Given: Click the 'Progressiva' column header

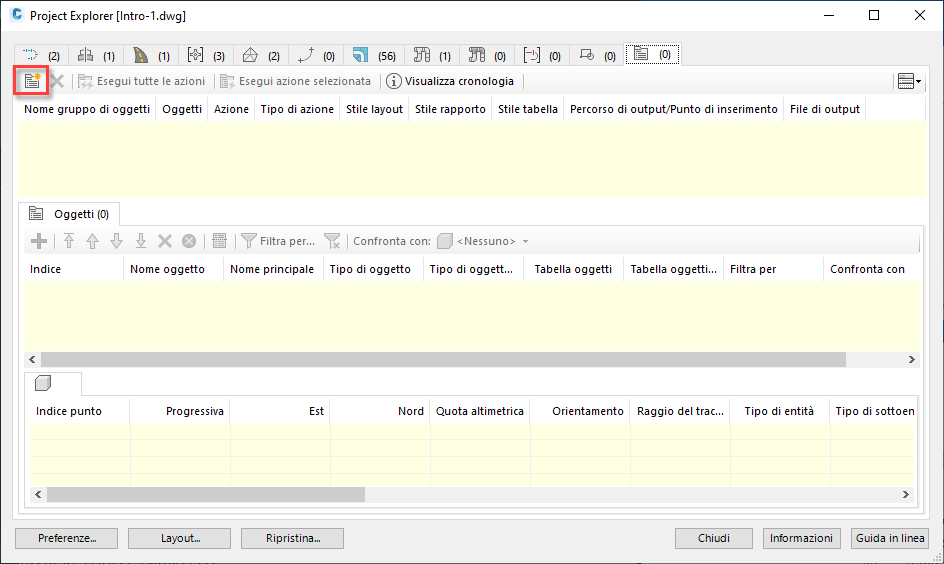Looking at the screenshot, I should tap(179, 411).
